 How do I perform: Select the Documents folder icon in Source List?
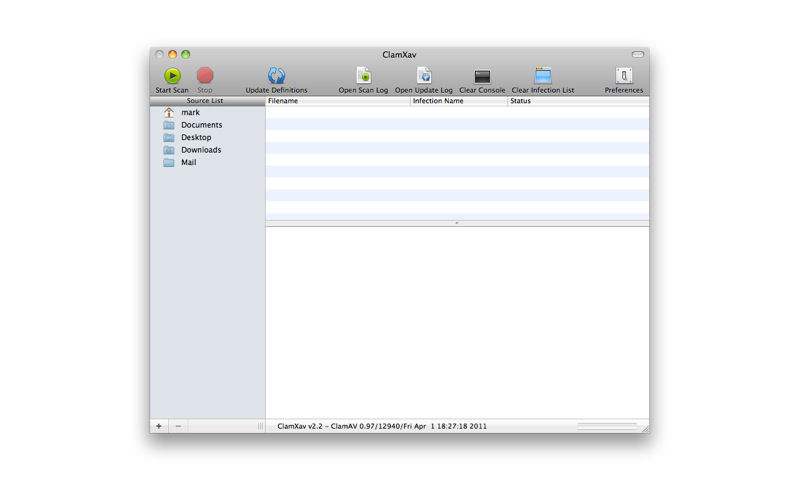(169, 125)
